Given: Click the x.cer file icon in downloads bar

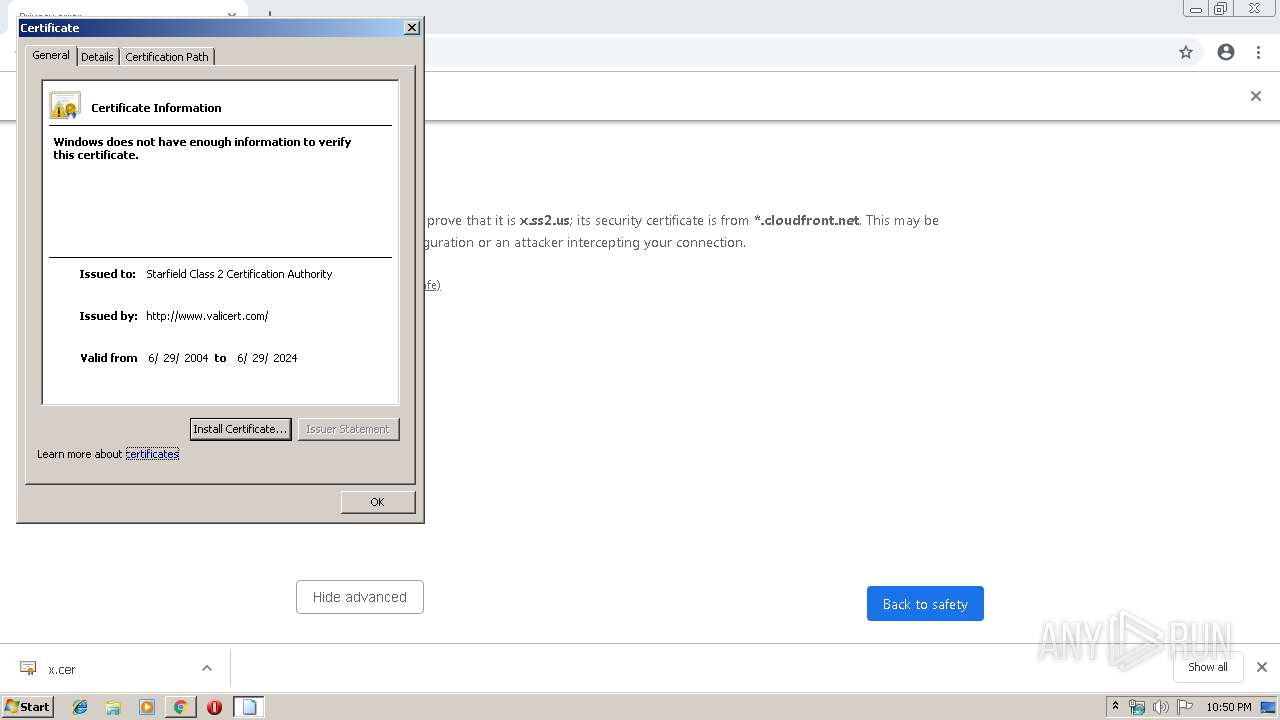Looking at the screenshot, I should (28, 668).
